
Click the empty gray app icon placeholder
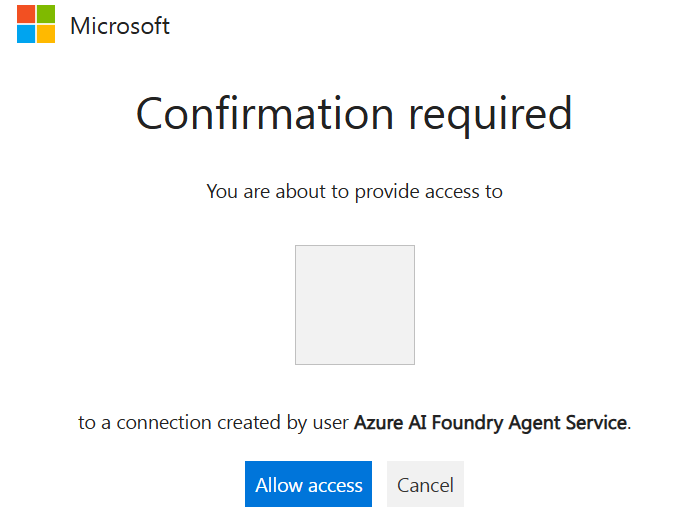[x=355, y=305]
